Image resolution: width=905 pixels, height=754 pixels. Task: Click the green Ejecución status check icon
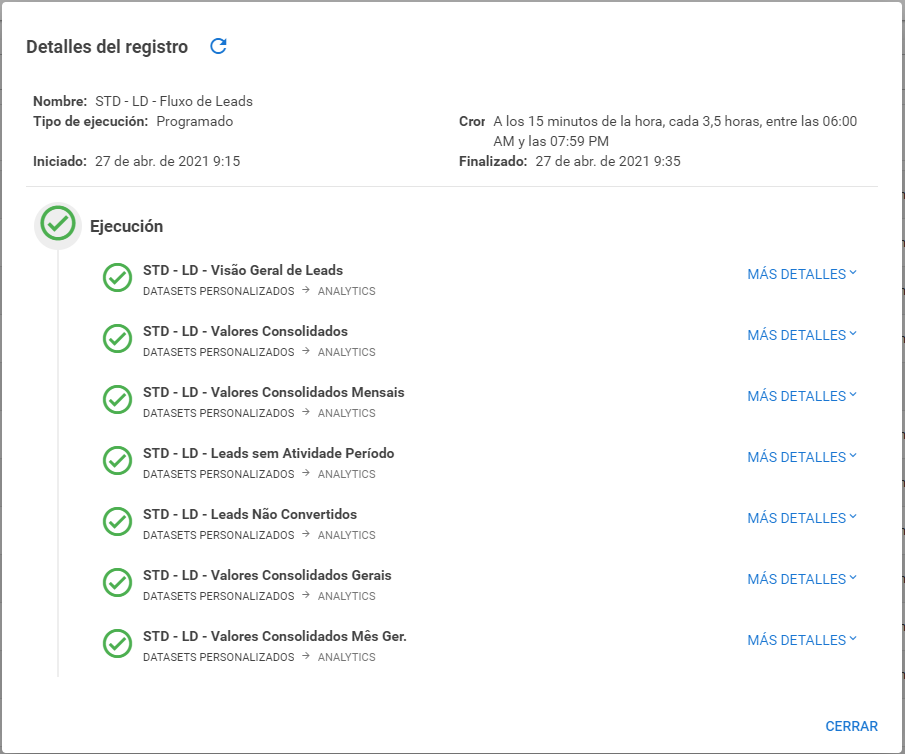click(x=58, y=223)
